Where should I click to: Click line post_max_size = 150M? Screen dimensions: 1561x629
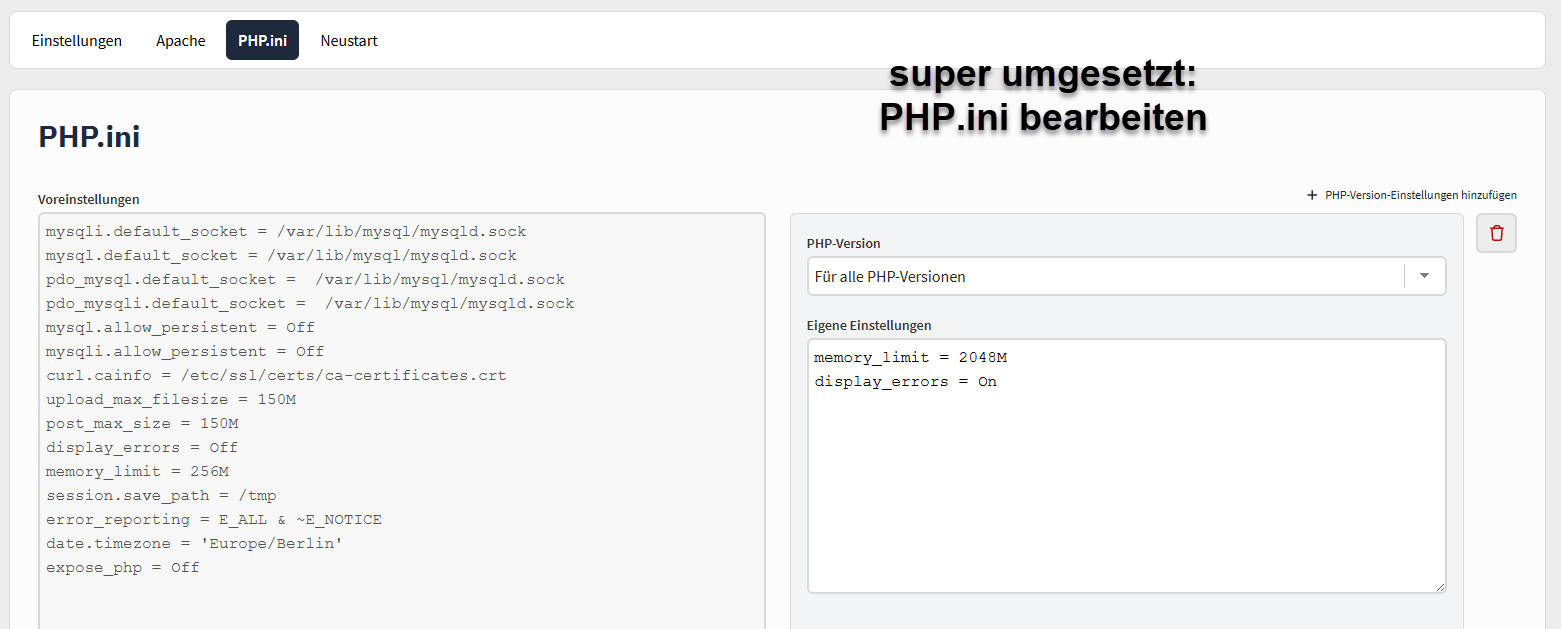click(142, 423)
